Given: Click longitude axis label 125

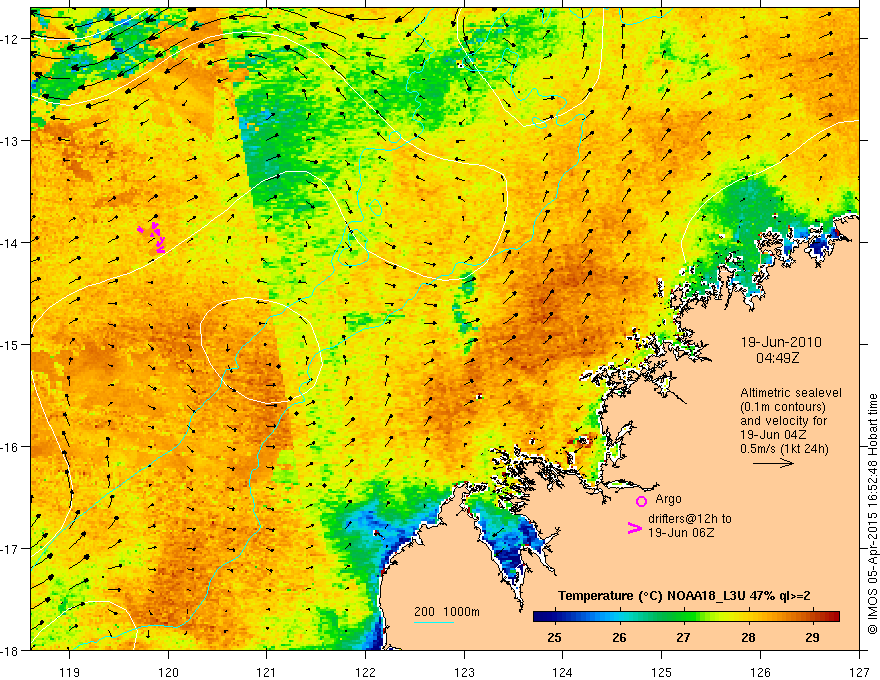Looking at the screenshot, I should pos(662,672).
